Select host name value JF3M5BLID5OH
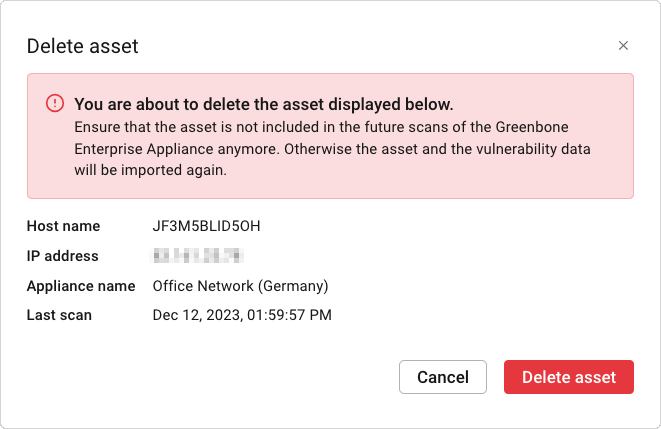Image resolution: width=661 pixels, height=429 pixels. 206,226
